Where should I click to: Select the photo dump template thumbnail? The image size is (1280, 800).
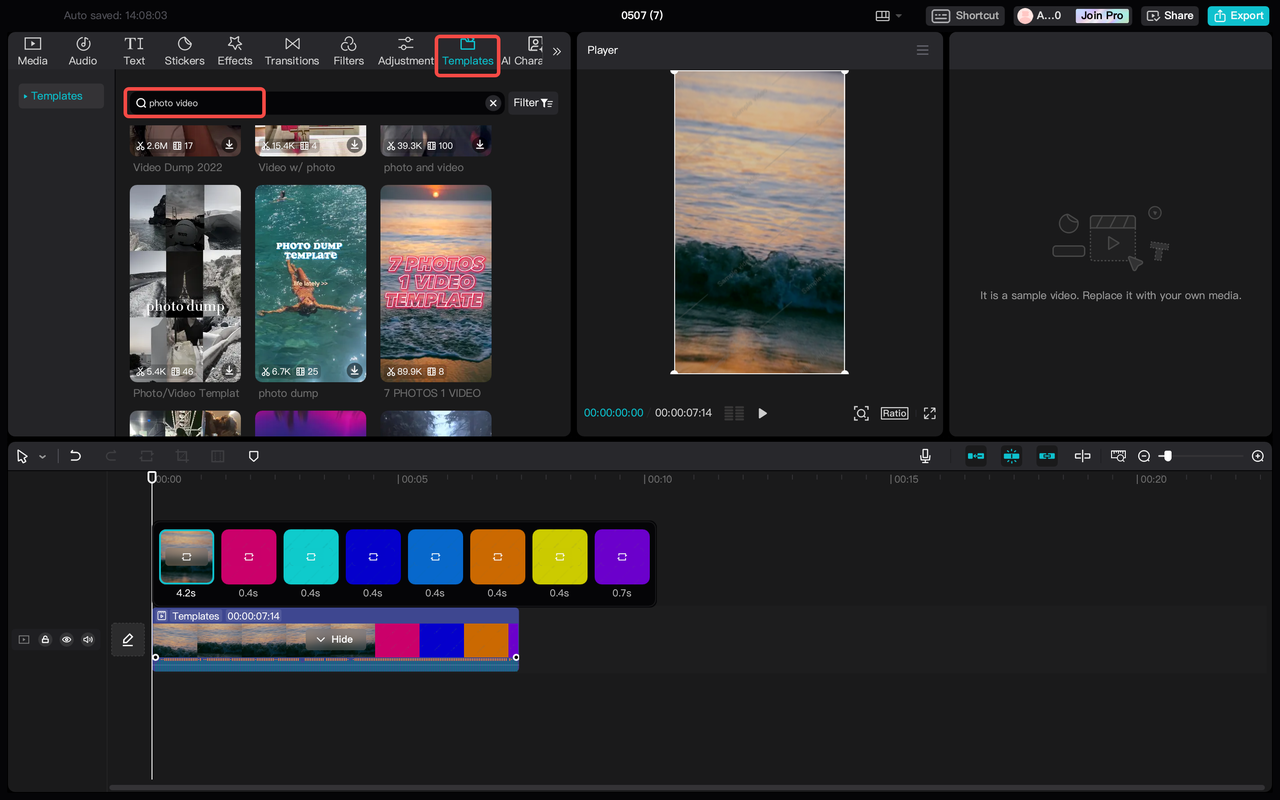[310, 282]
